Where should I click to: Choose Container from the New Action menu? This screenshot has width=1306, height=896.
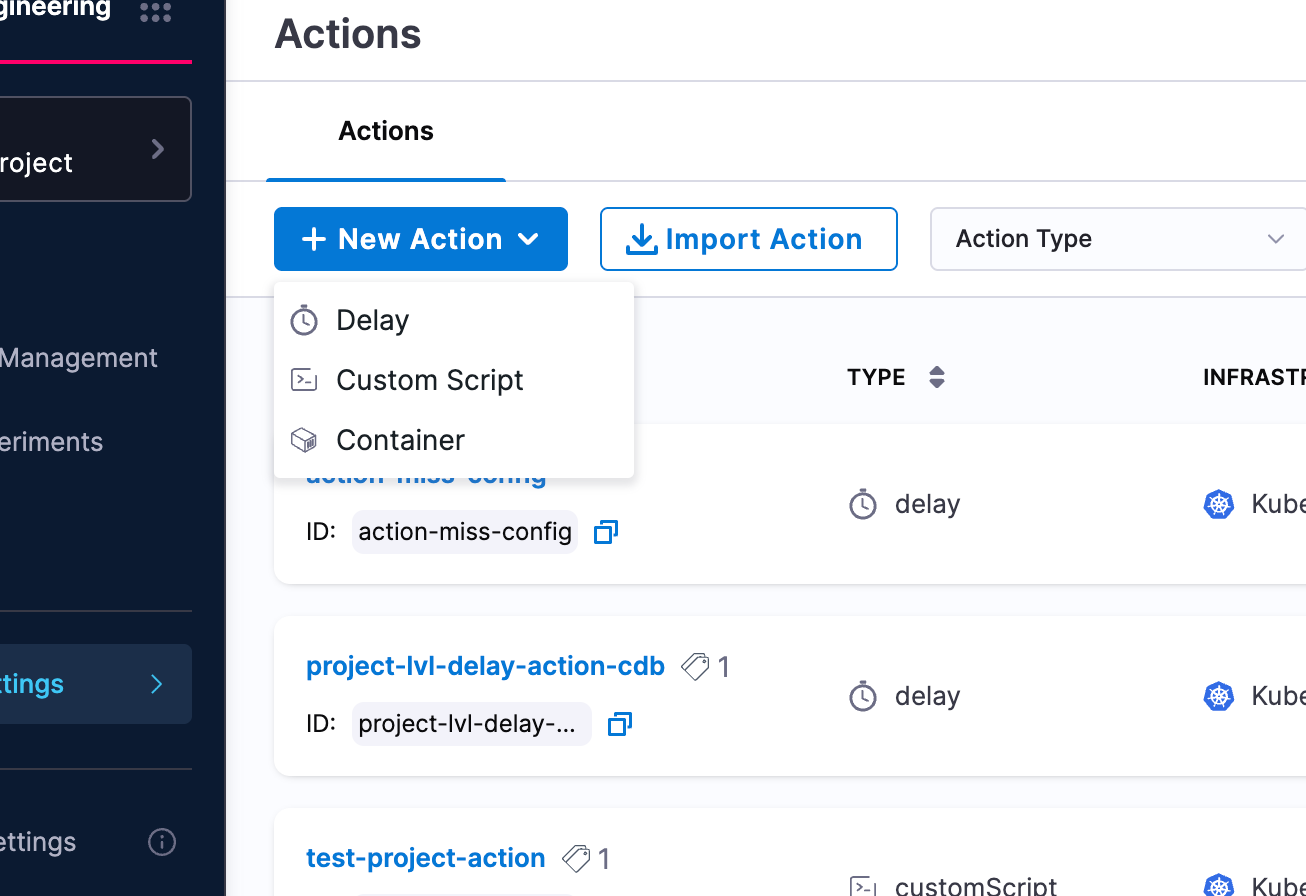click(400, 439)
